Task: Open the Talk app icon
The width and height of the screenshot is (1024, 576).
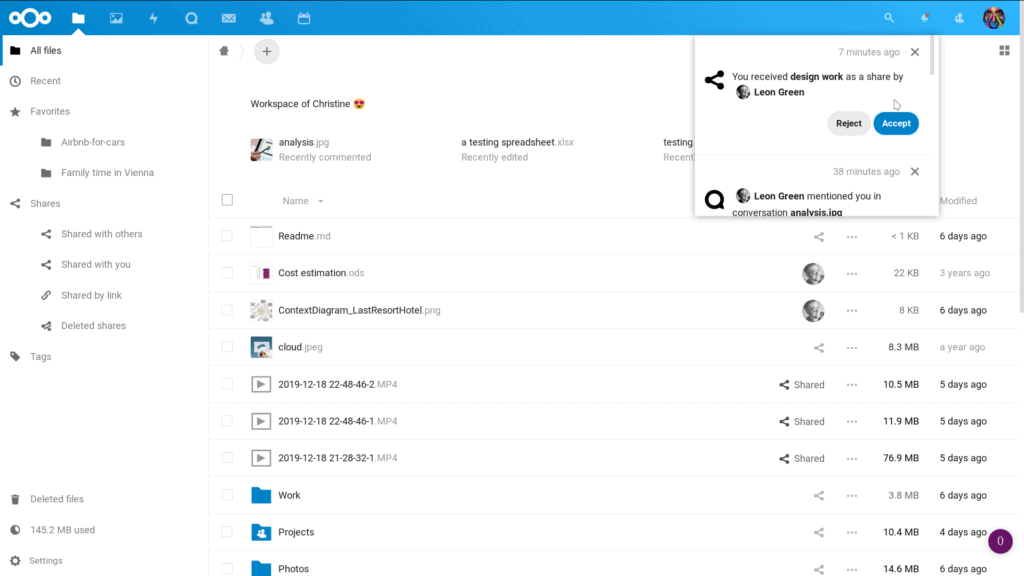Action: pos(191,18)
